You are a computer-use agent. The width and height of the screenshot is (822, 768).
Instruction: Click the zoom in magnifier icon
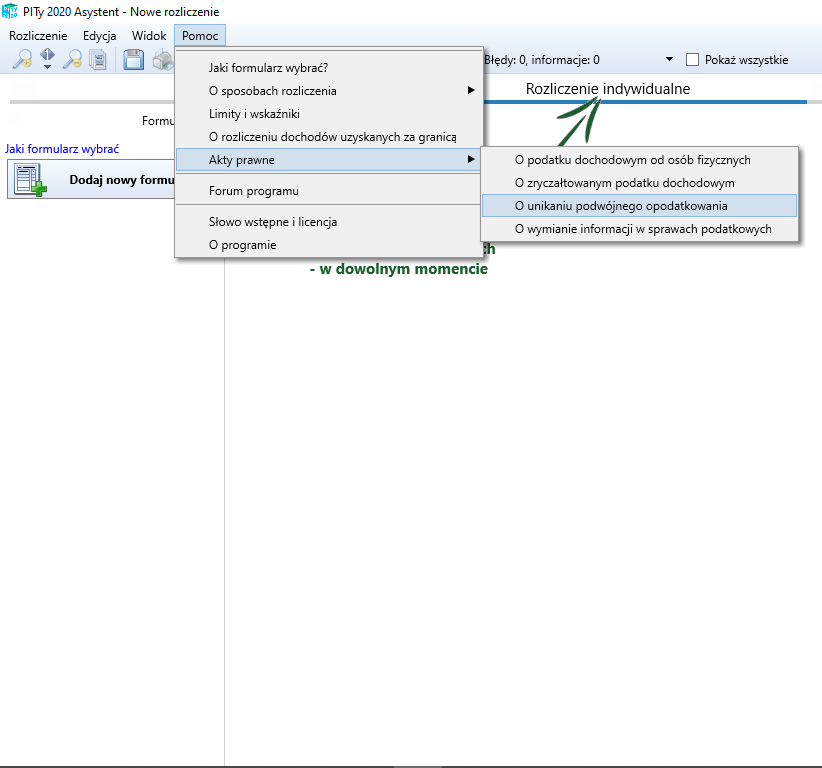(x=21, y=60)
